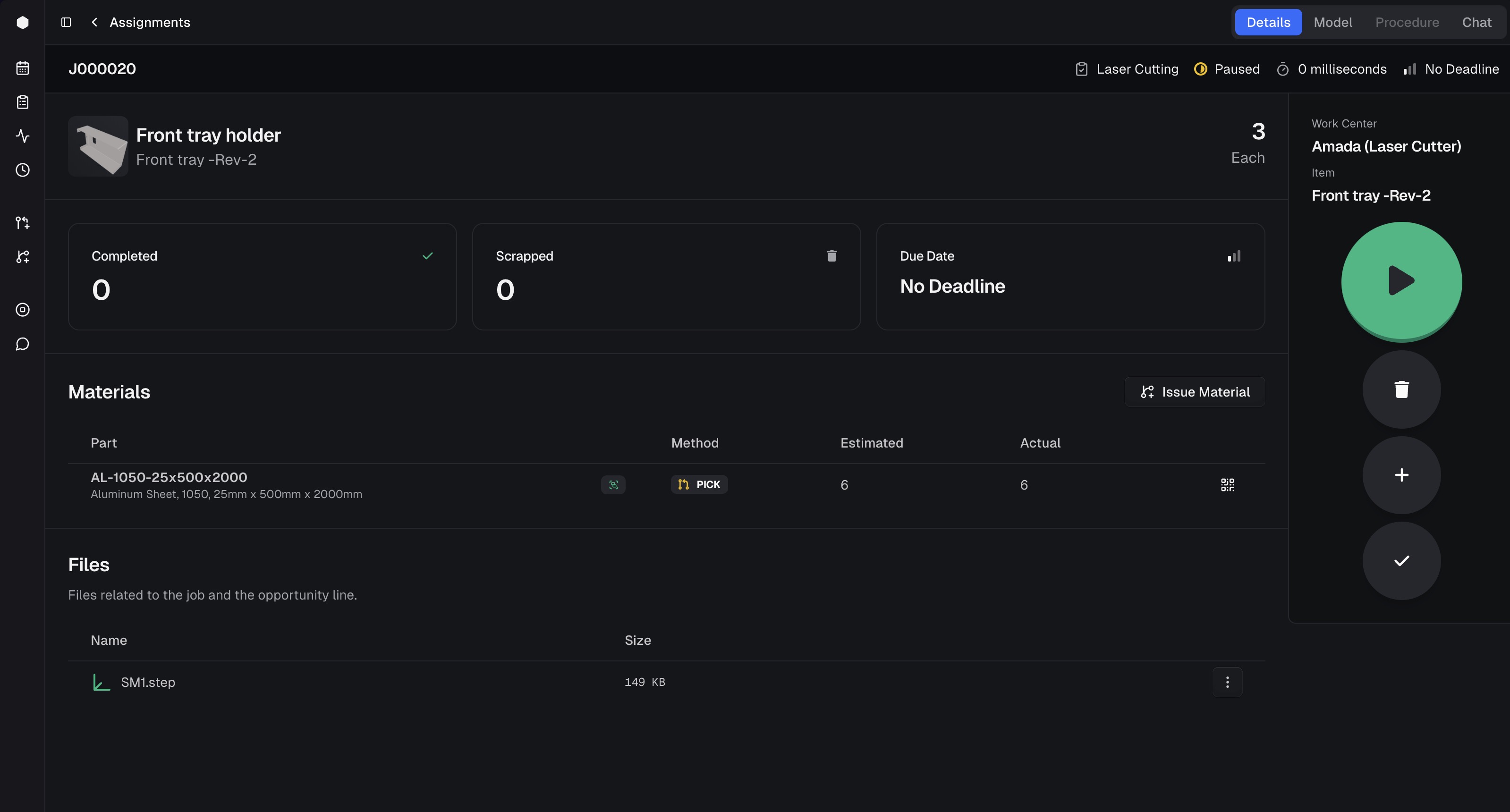
Task: Click the Paused status indicator
Action: (x=1226, y=68)
